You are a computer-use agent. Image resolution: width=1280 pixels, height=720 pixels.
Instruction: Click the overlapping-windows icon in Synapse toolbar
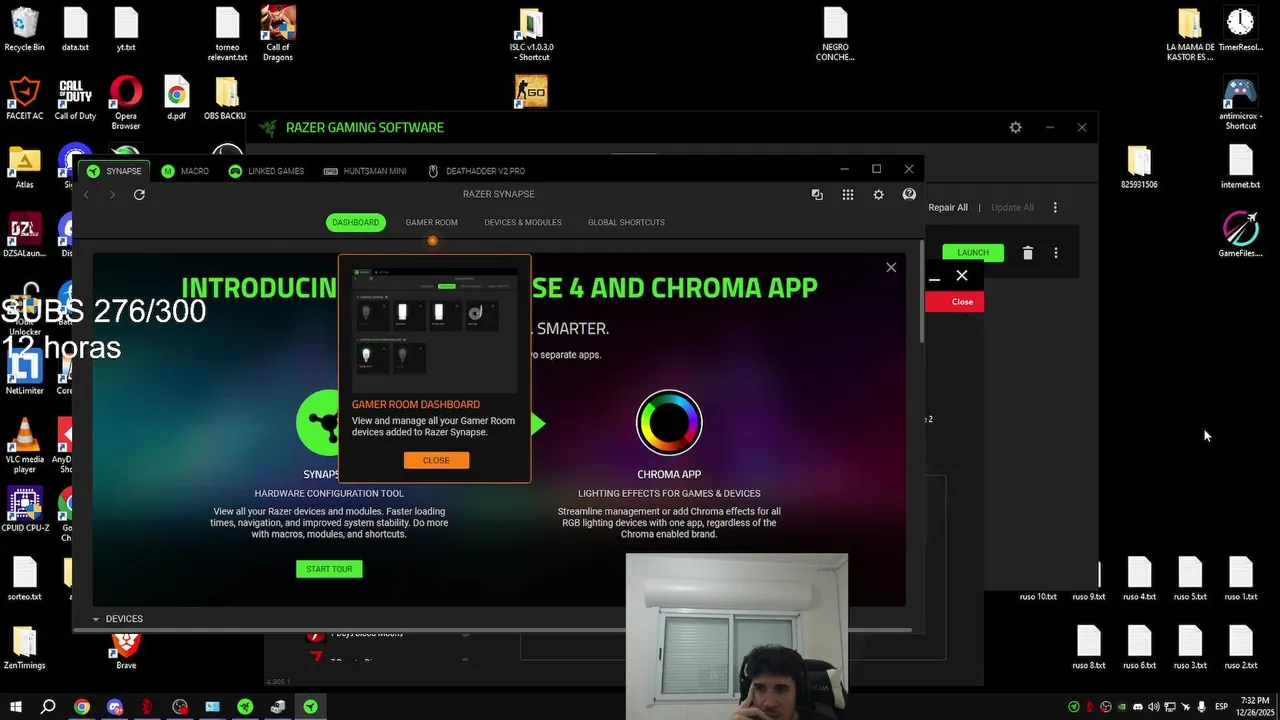(817, 195)
